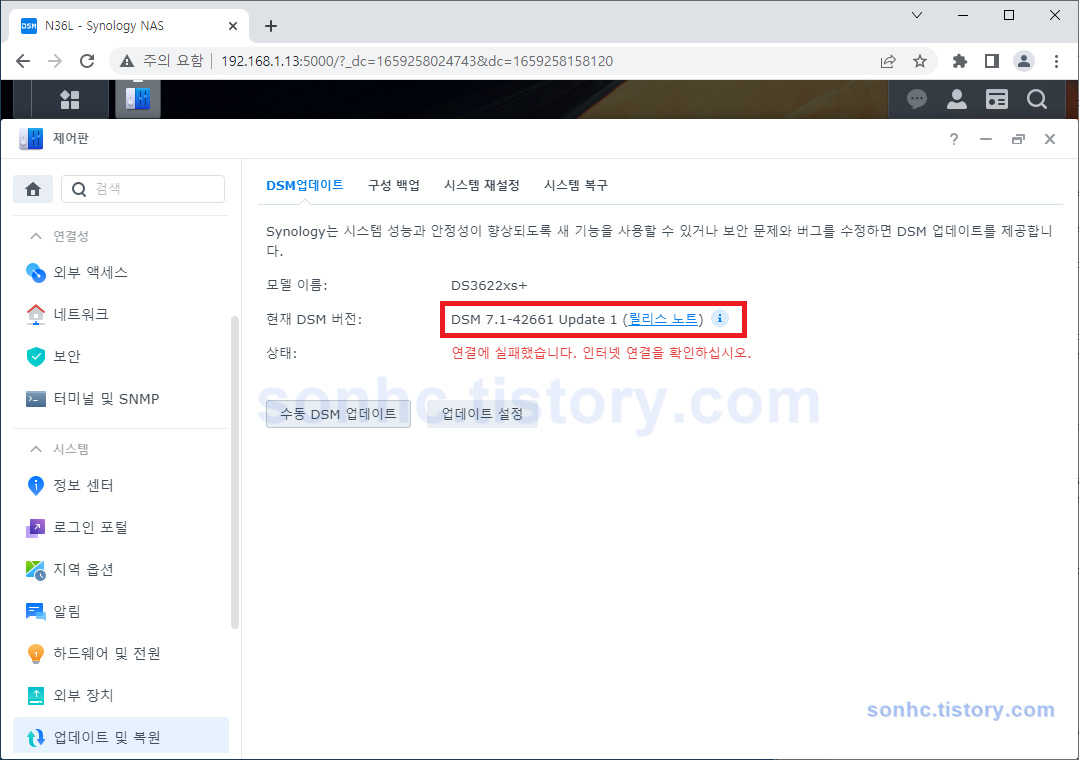Open Control Panel help question mark
Image resolution: width=1079 pixels, height=760 pixels.
coord(954,139)
